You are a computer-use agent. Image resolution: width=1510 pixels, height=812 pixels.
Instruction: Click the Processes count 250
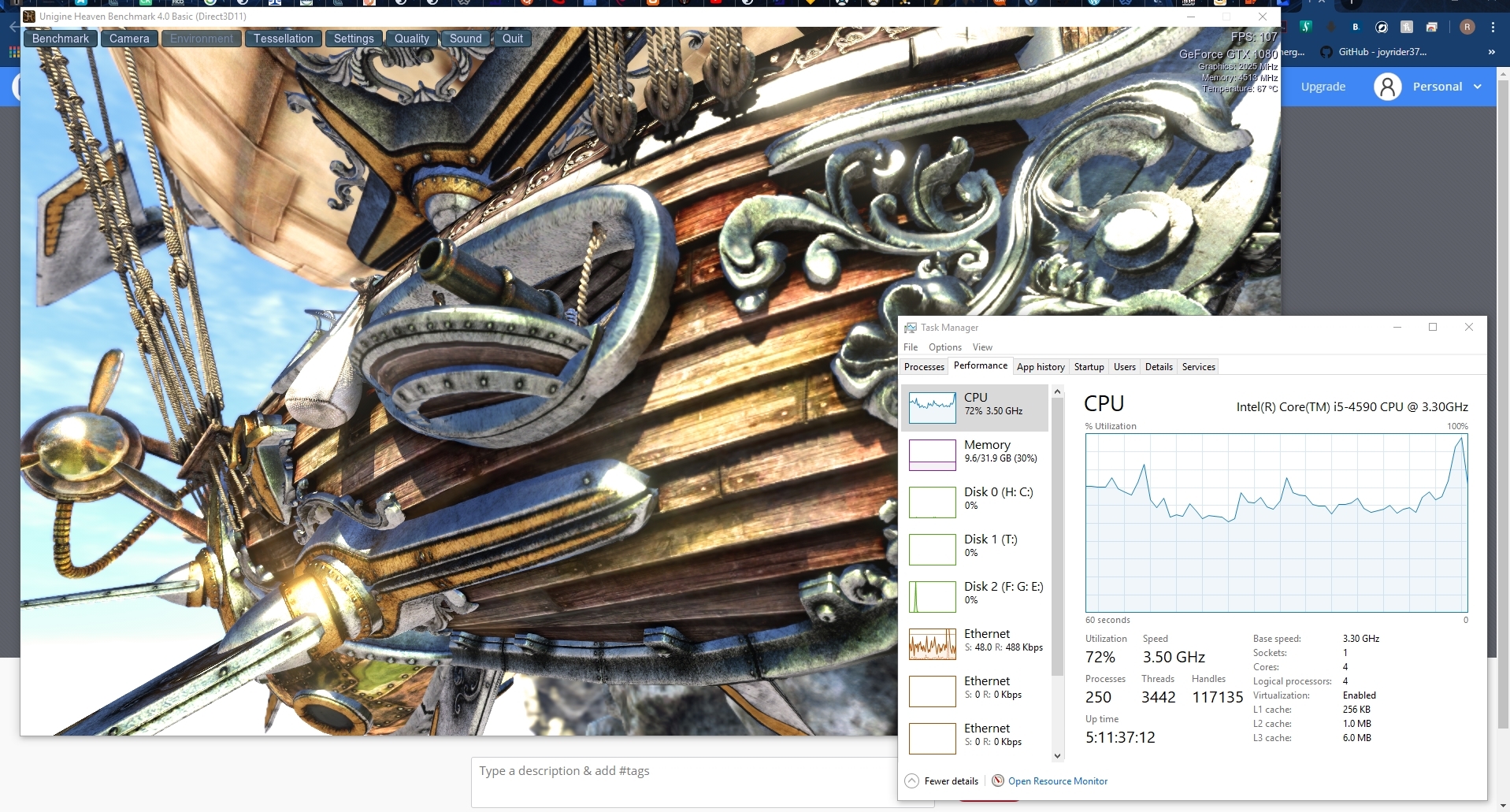[1098, 697]
